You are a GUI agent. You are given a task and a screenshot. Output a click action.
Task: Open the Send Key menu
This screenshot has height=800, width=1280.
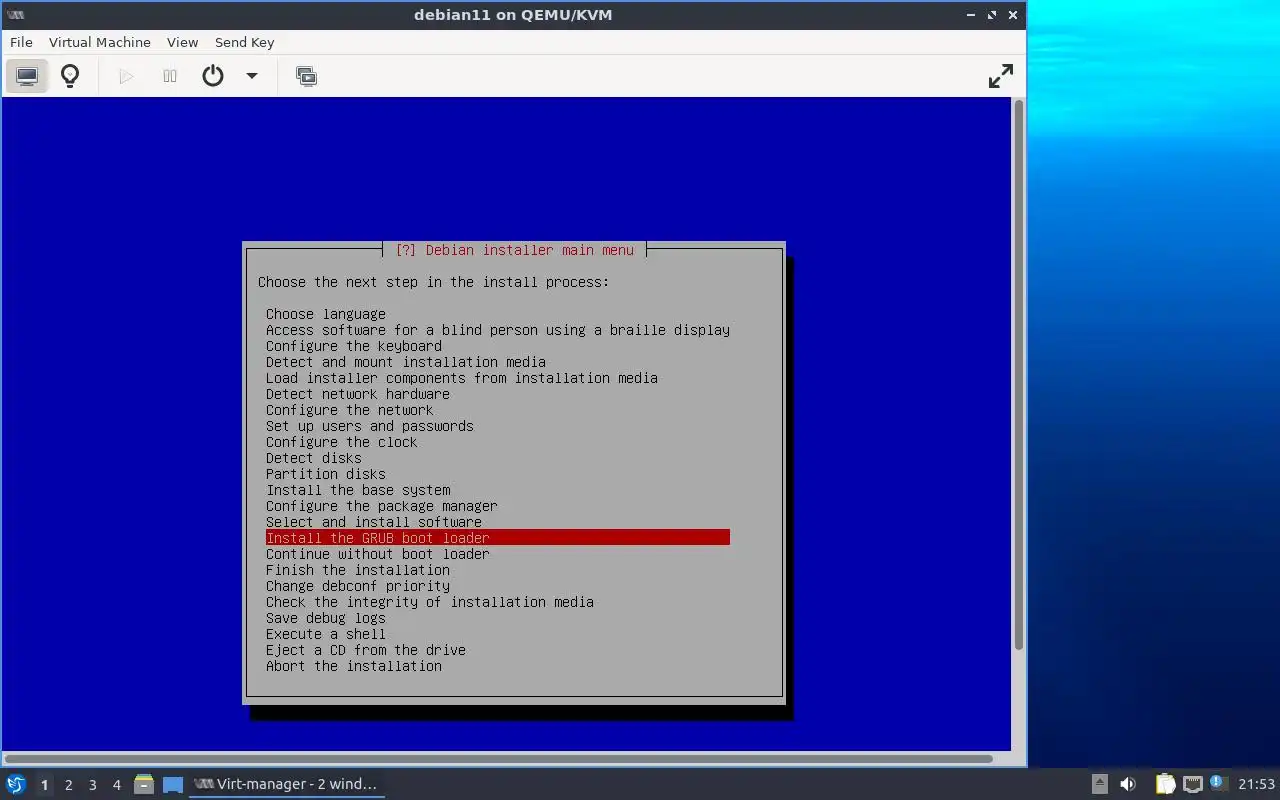pyautogui.click(x=244, y=42)
